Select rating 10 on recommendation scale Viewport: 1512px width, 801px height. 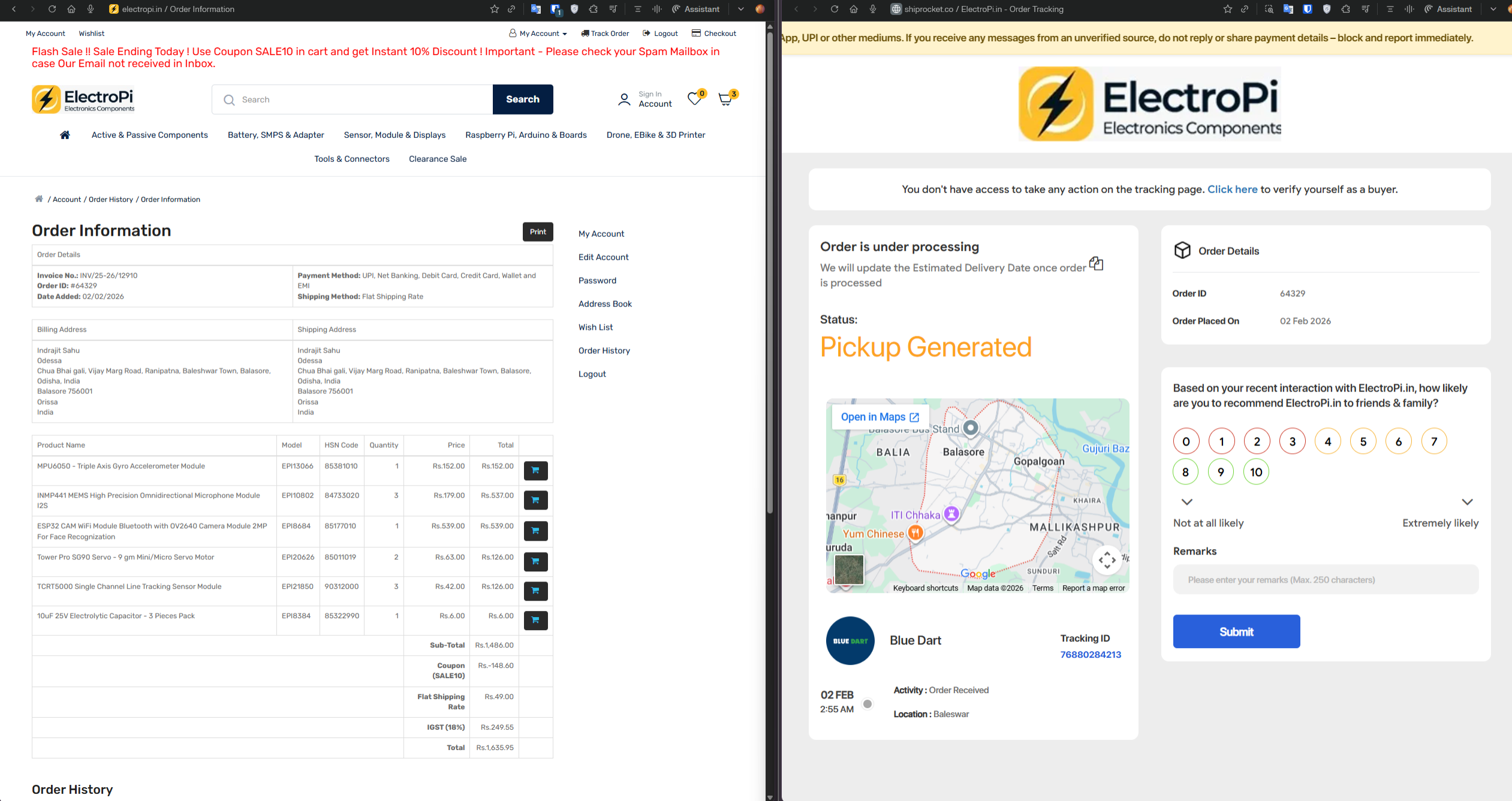click(x=1256, y=472)
